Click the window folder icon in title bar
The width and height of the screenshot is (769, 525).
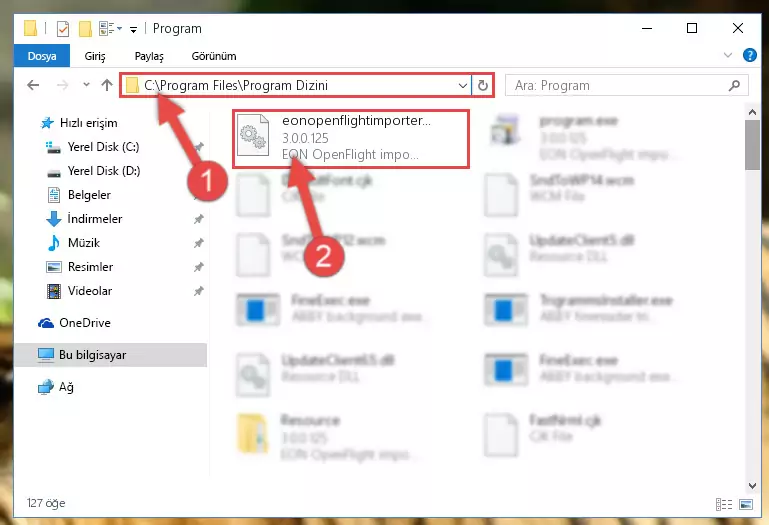tap(30, 28)
